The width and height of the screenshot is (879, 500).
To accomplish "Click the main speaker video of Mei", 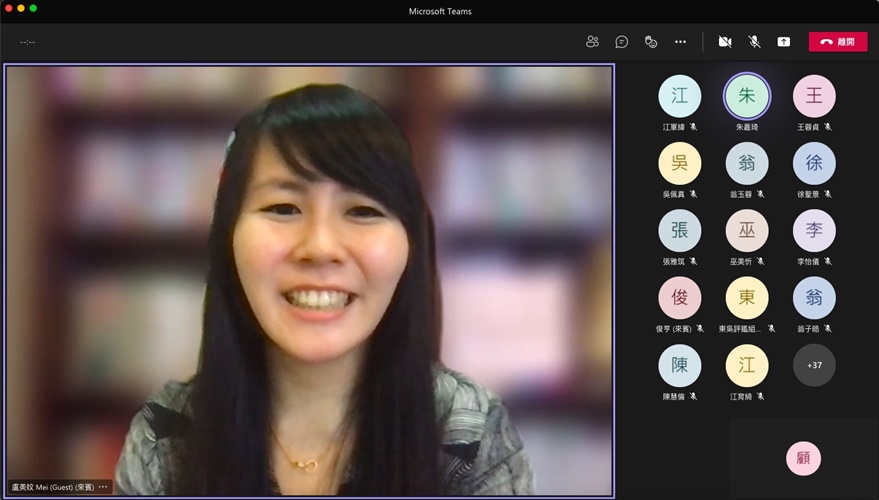I will point(309,280).
